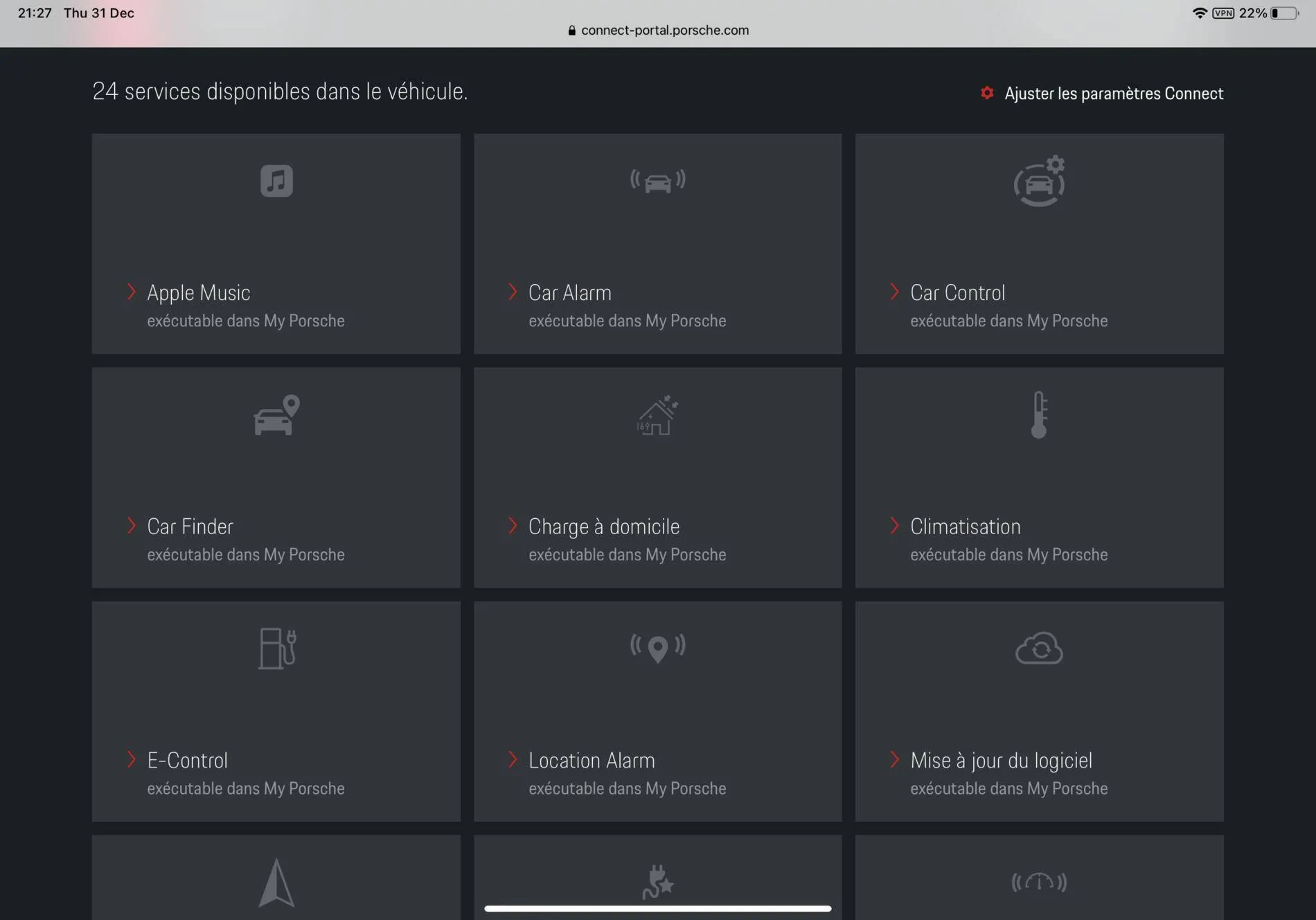This screenshot has height=920, width=1316.
Task: Open the Car Alarm service title
Action: click(570, 293)
